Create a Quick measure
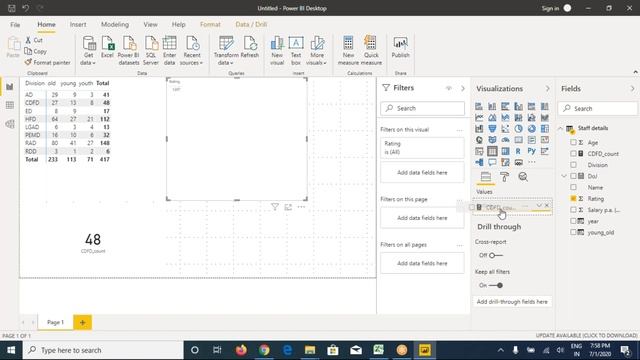640x360 pixels. [371, 51]
